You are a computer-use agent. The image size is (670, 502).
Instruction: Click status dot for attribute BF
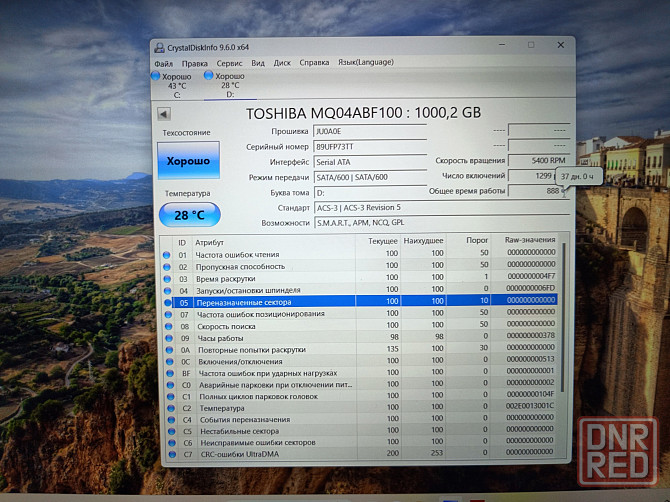(x=170, y=373)
